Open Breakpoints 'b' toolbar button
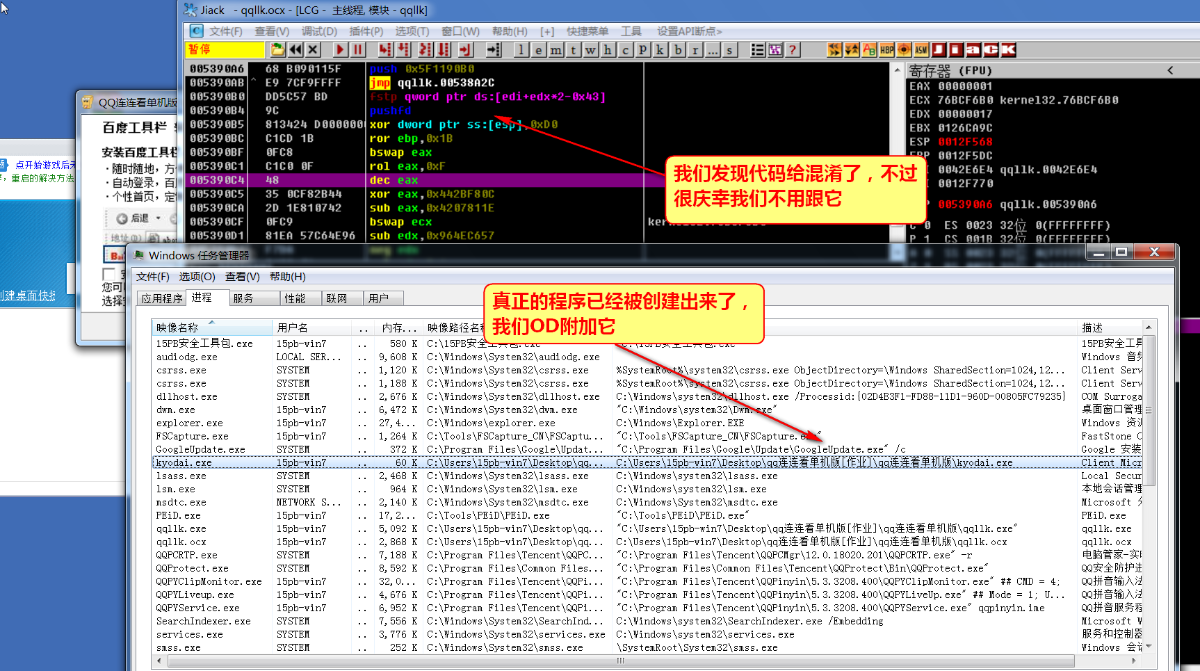1200x671 pixels. pyautogui.click(x=678, y=49)
